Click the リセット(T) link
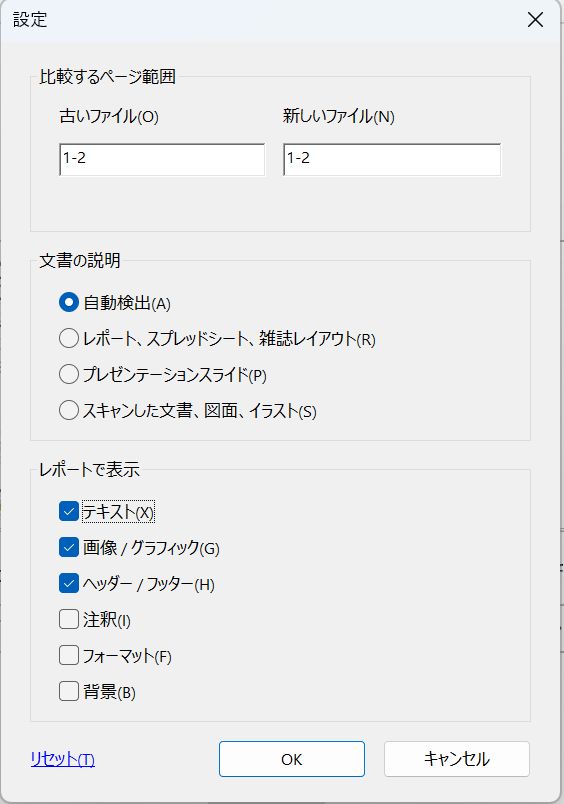The width and height of the screenshot is (564, 804). click(x=63, y=759)
